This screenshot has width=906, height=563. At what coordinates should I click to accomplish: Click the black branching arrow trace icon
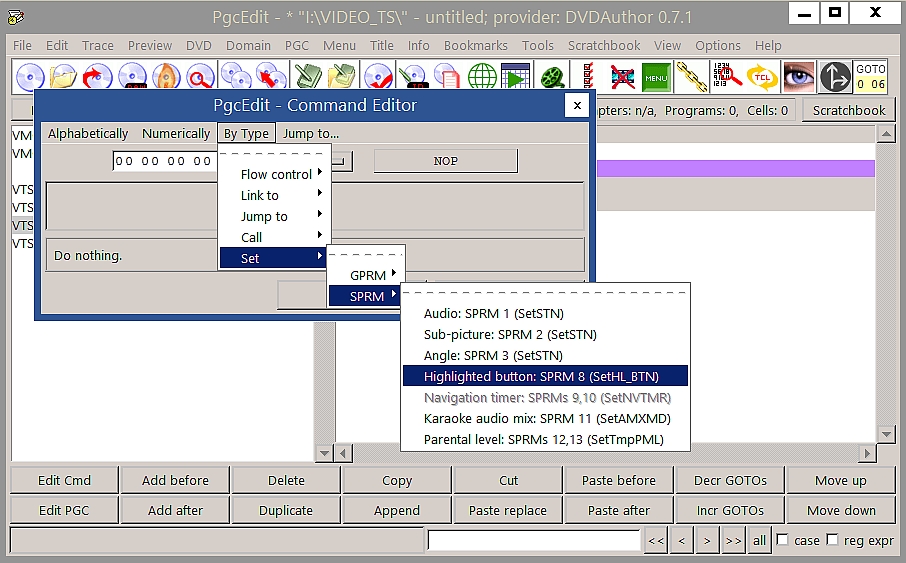835,77
